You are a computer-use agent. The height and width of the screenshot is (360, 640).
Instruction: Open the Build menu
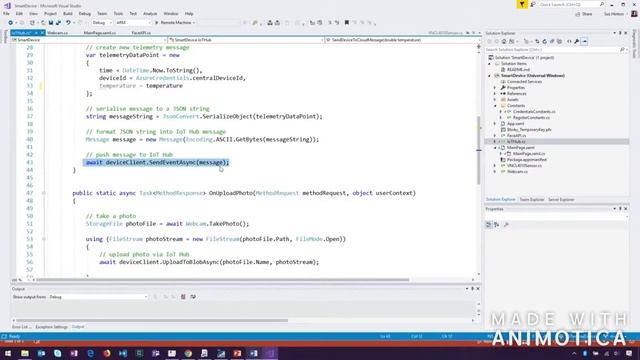[68, 13]
